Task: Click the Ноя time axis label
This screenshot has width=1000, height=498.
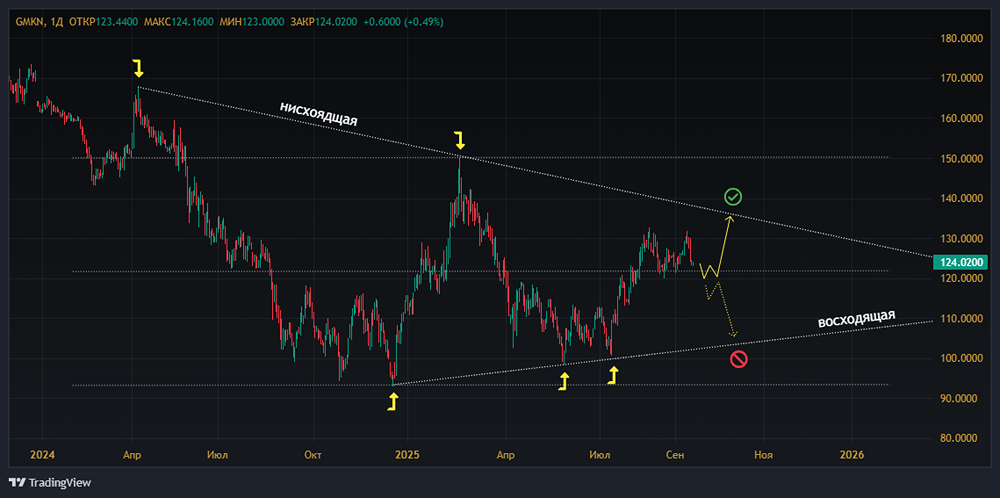Action: pos(763,455)
